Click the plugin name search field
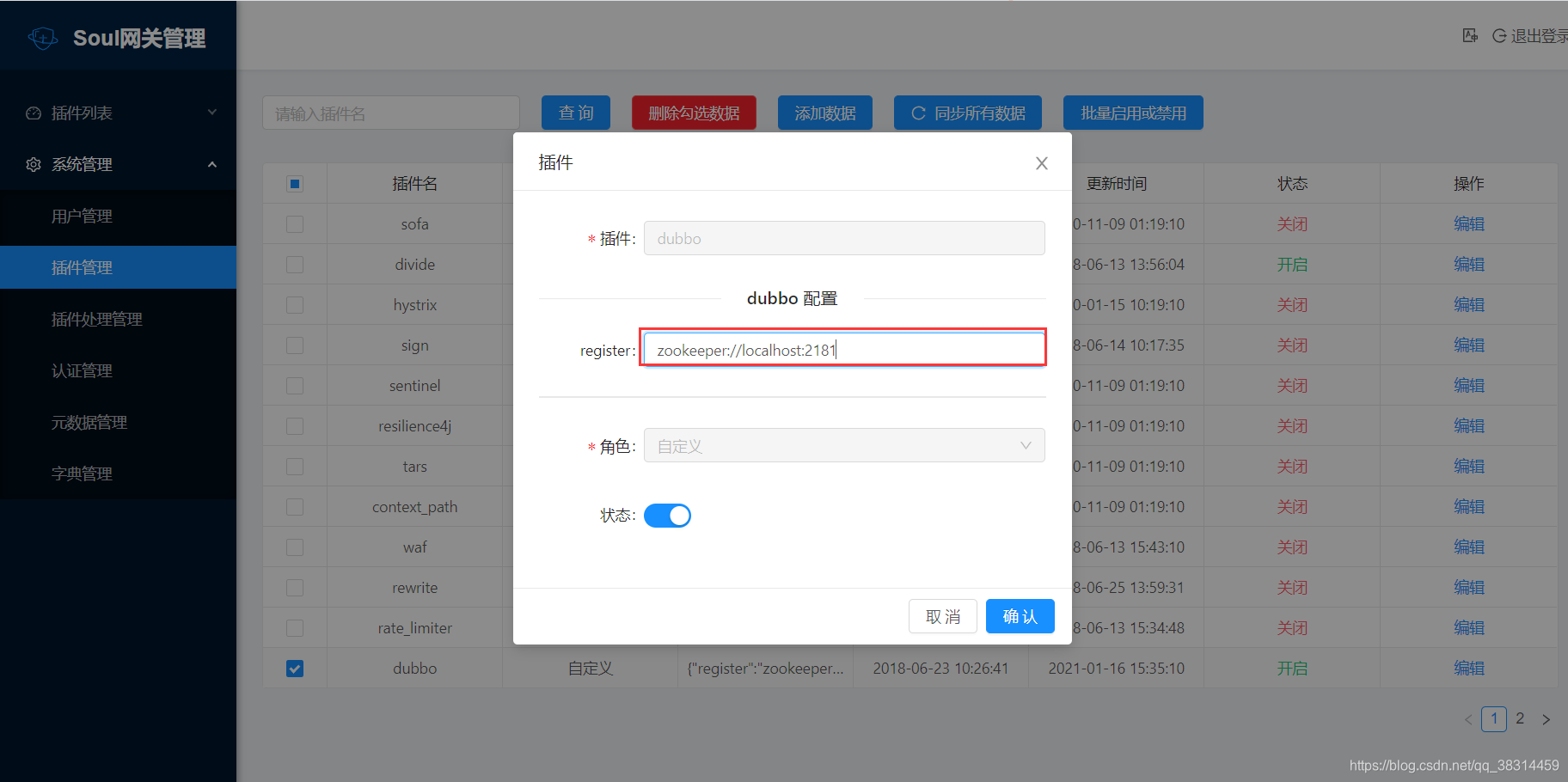The height and width of the screenshot is (782, 1568). click(391, 113)
